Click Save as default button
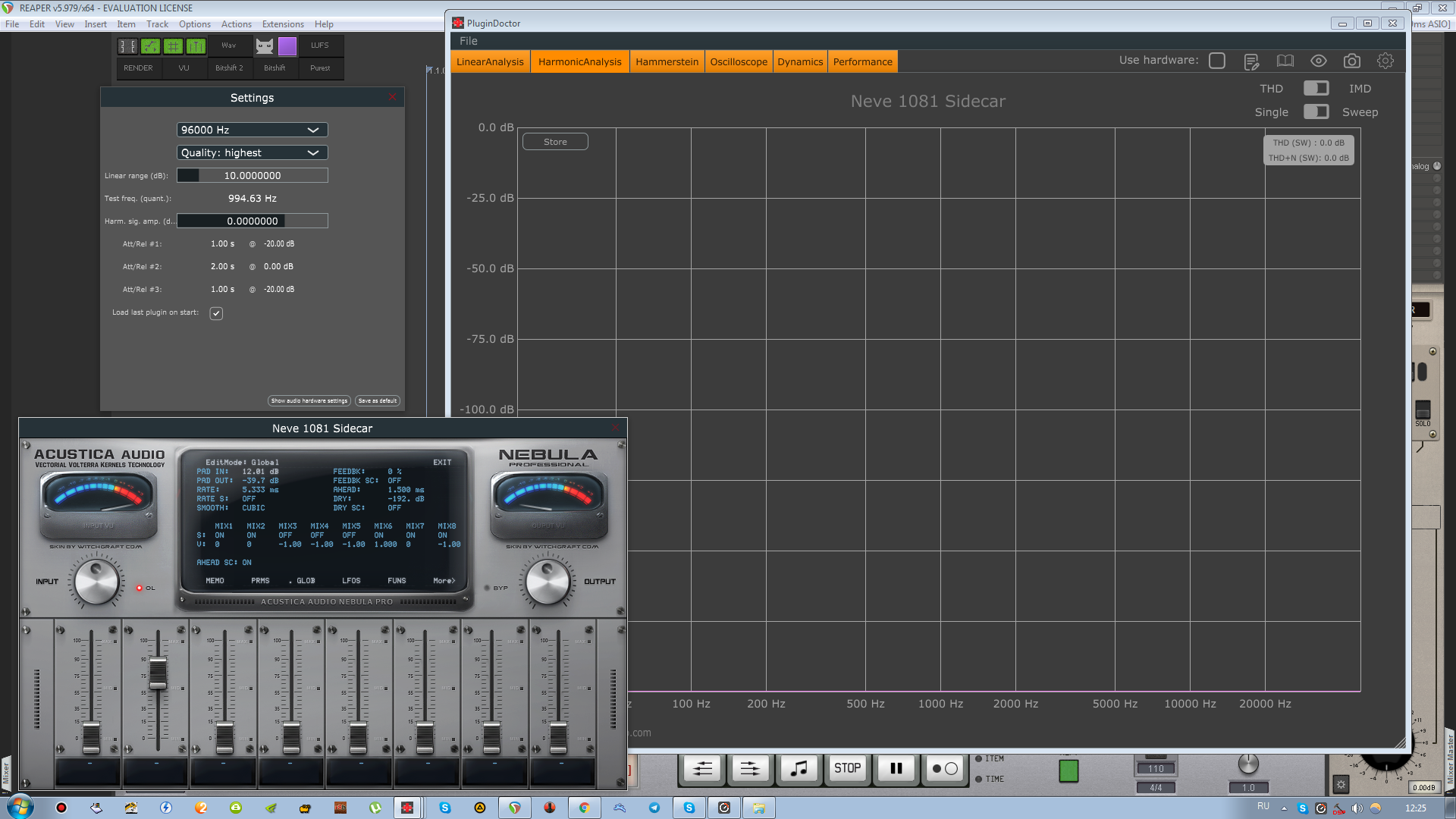 (377, 400)
